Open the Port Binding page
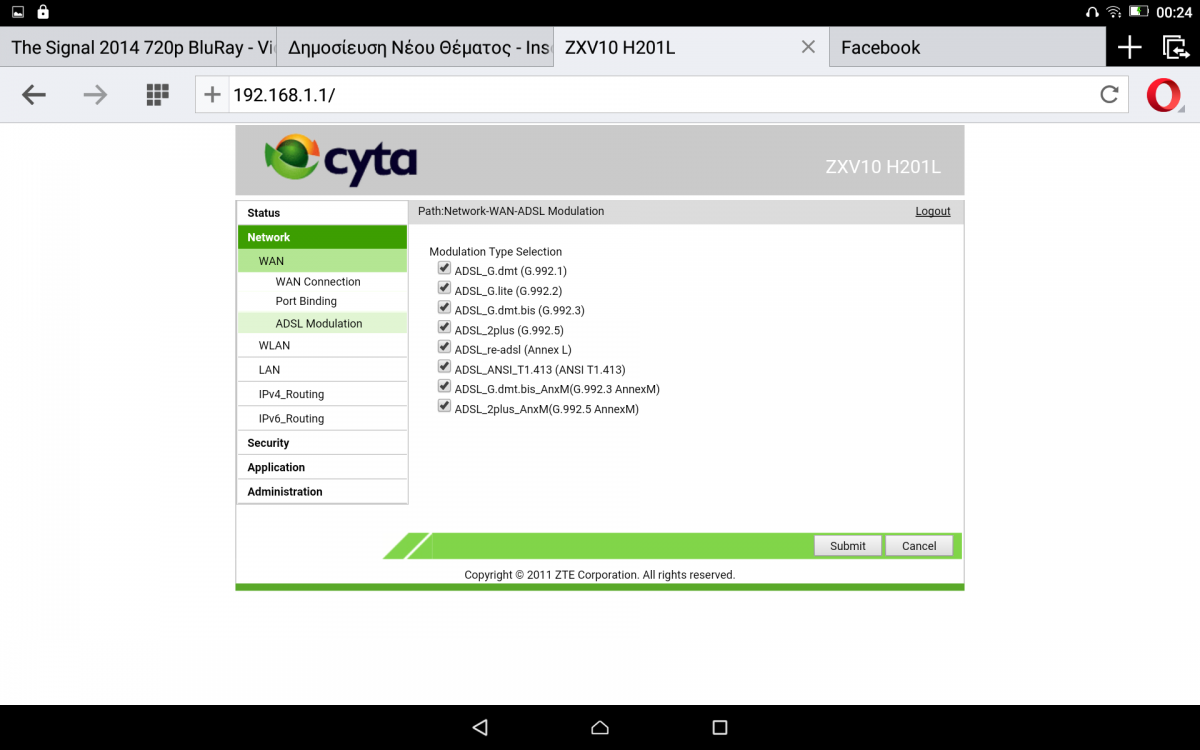1200x750 pixels. [x=306, y=301]
